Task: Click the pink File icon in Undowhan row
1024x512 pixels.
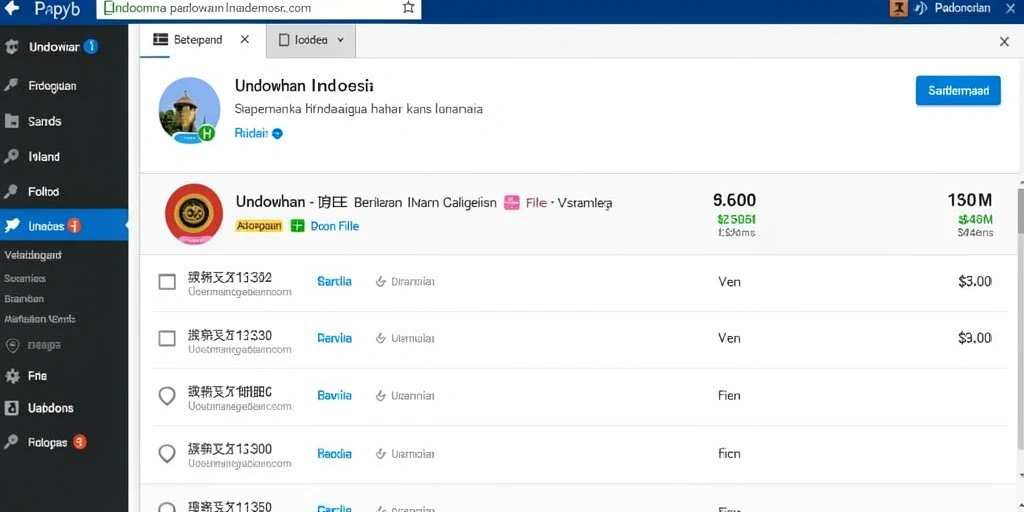Action: tap(512, 203)
